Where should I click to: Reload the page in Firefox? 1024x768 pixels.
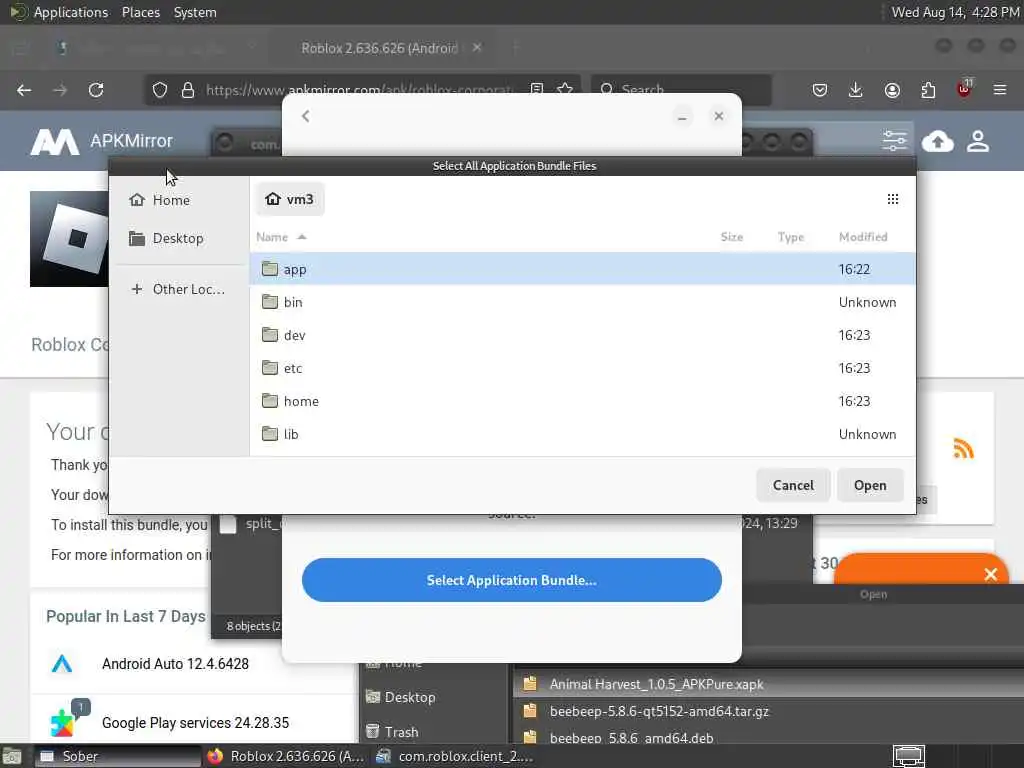pos(96,90)
